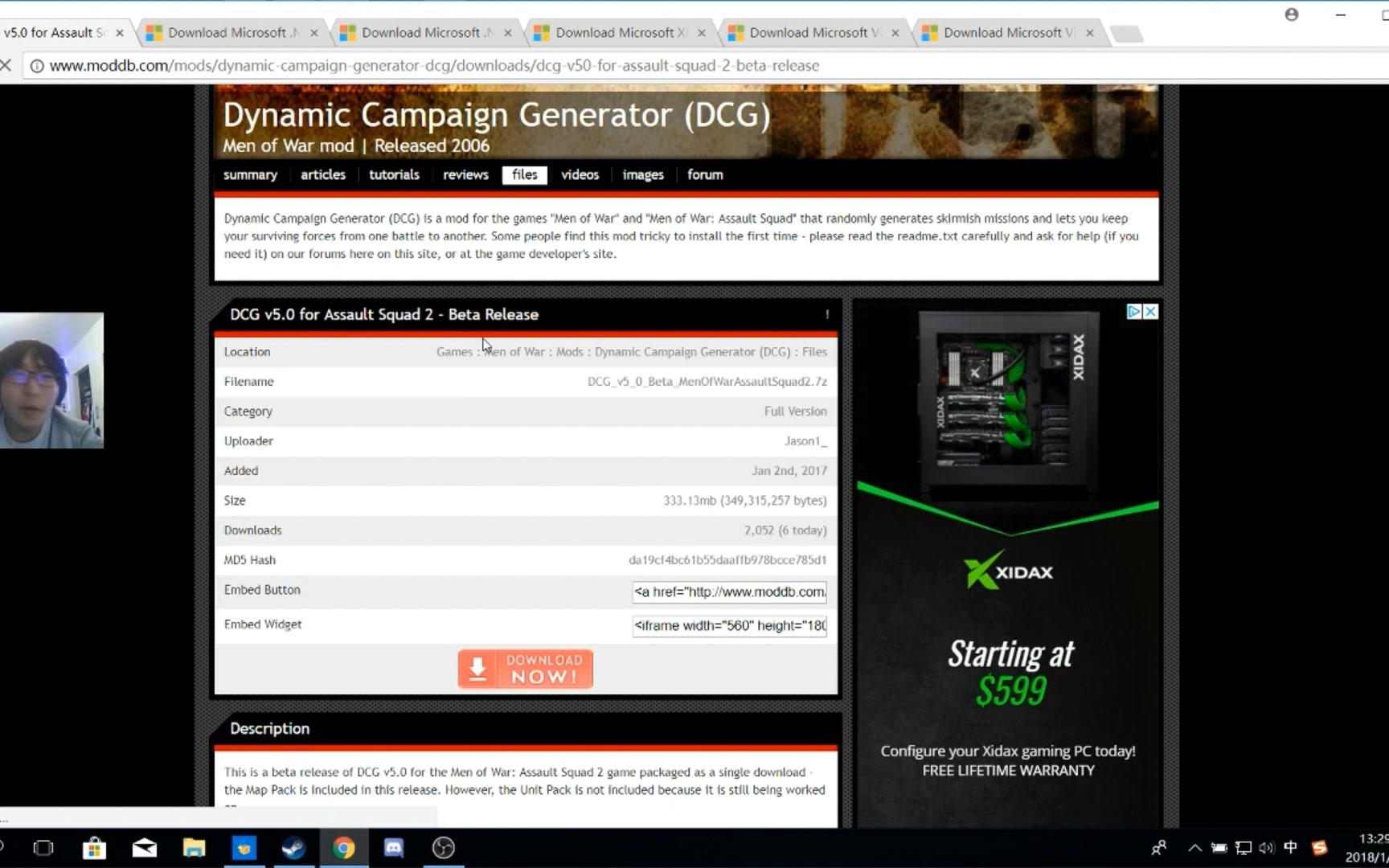Click the network tray icon
1389x868 pixels.
[1244, 848]
